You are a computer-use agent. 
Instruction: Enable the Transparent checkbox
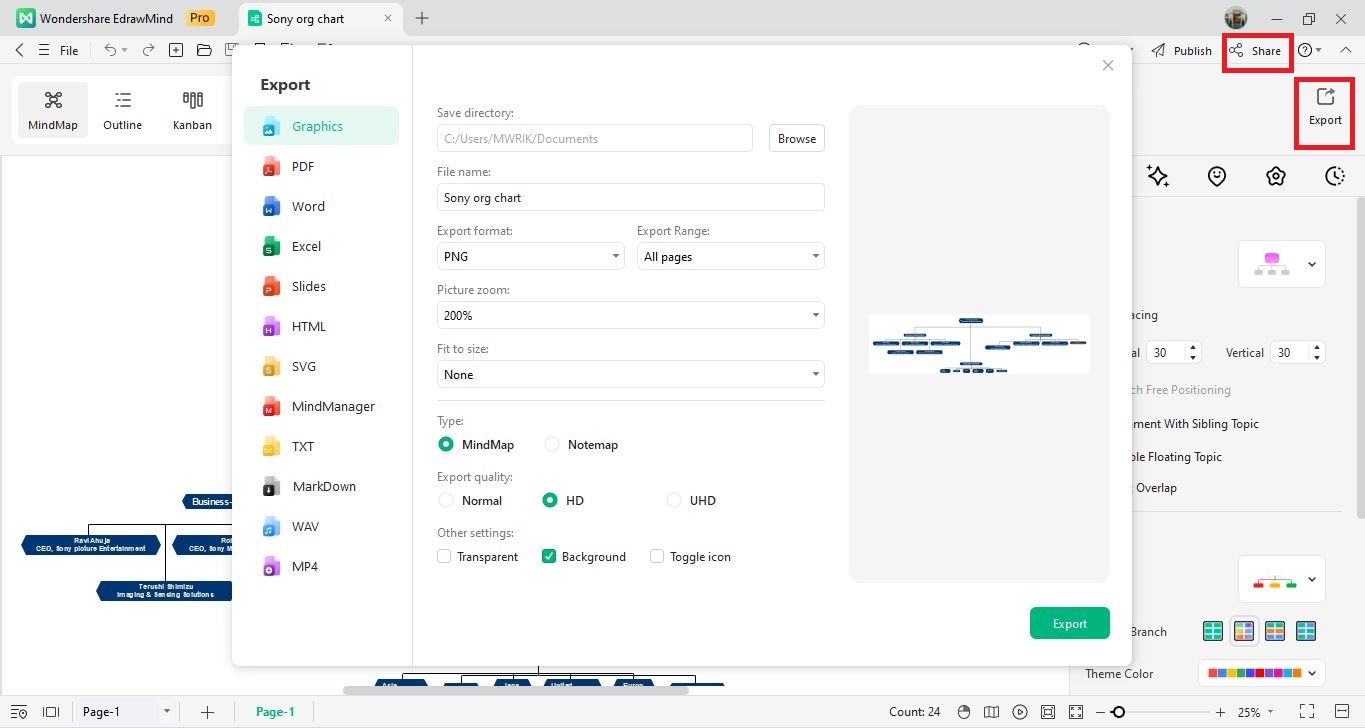coord(444,556)
